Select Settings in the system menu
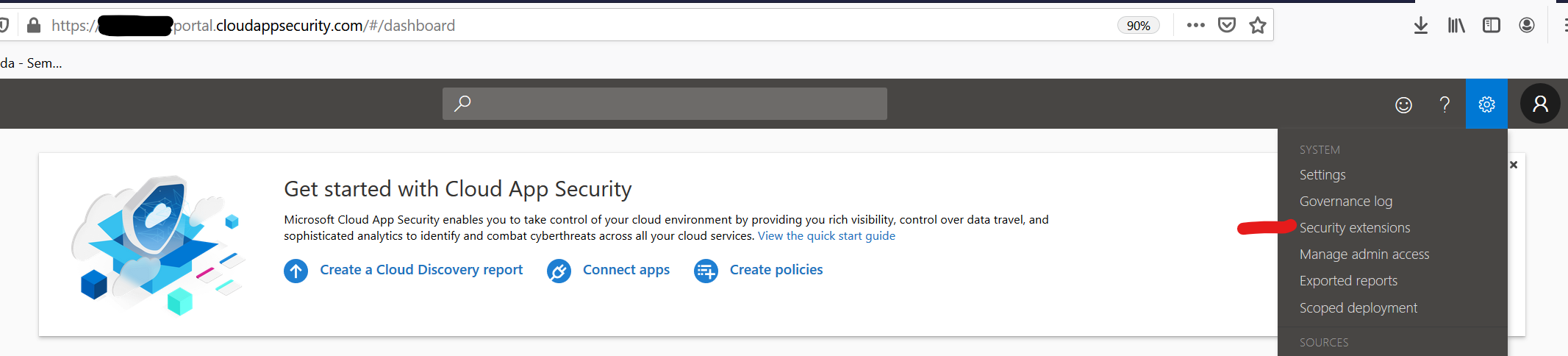The height and width of the screenshot is (356, 1568). coord(1322,175)
